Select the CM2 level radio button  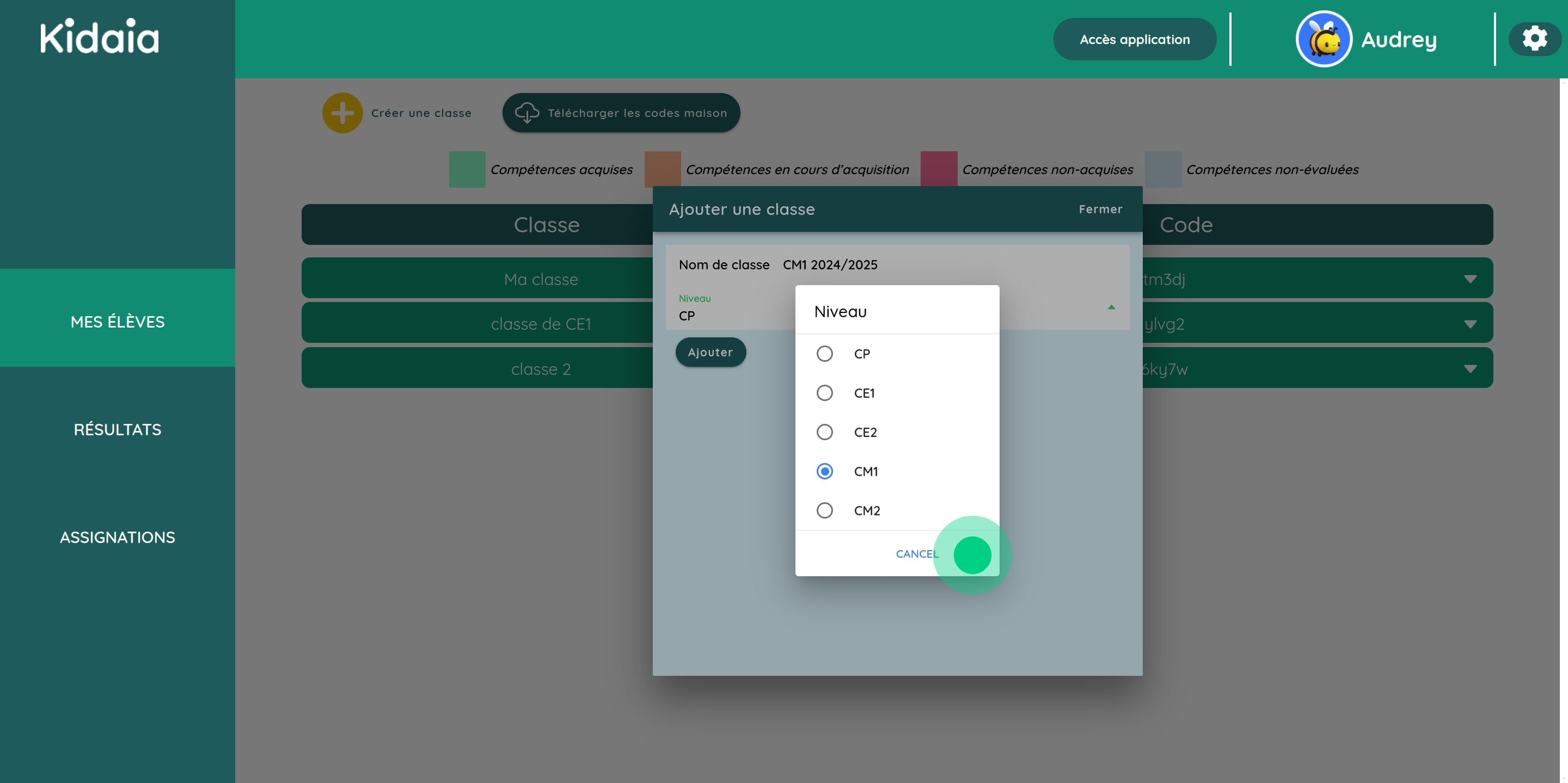tap(825, 510)
